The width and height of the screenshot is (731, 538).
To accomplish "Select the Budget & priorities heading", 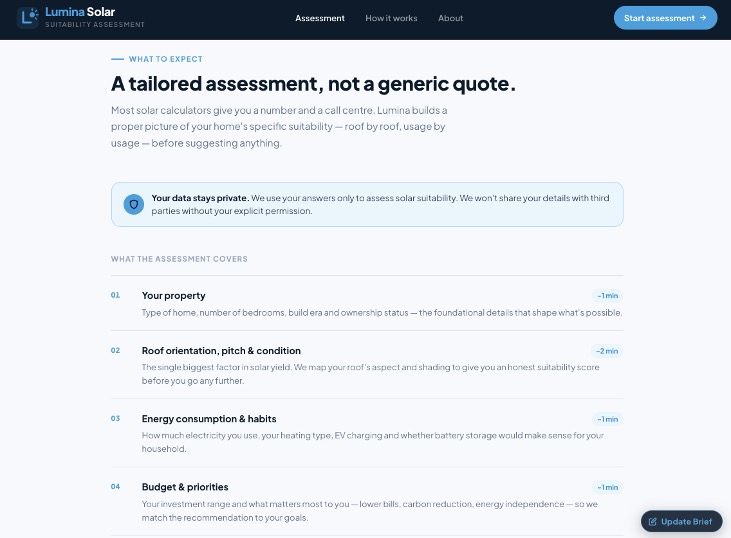I will (185, 487).
